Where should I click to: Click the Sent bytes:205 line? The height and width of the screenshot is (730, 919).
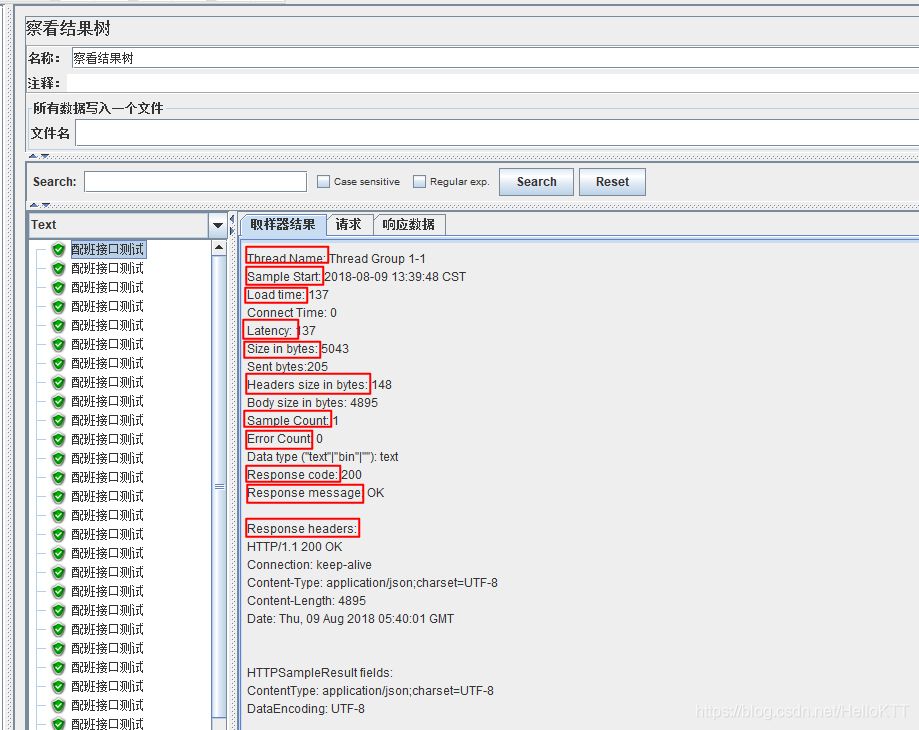click(287, 367)
